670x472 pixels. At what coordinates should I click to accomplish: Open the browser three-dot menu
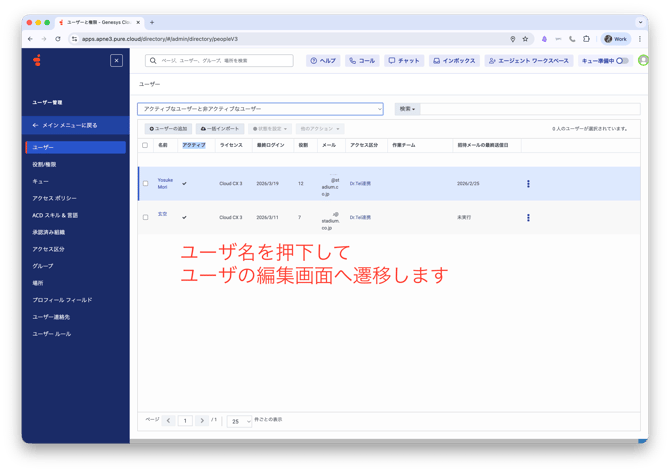coord(640,39)
